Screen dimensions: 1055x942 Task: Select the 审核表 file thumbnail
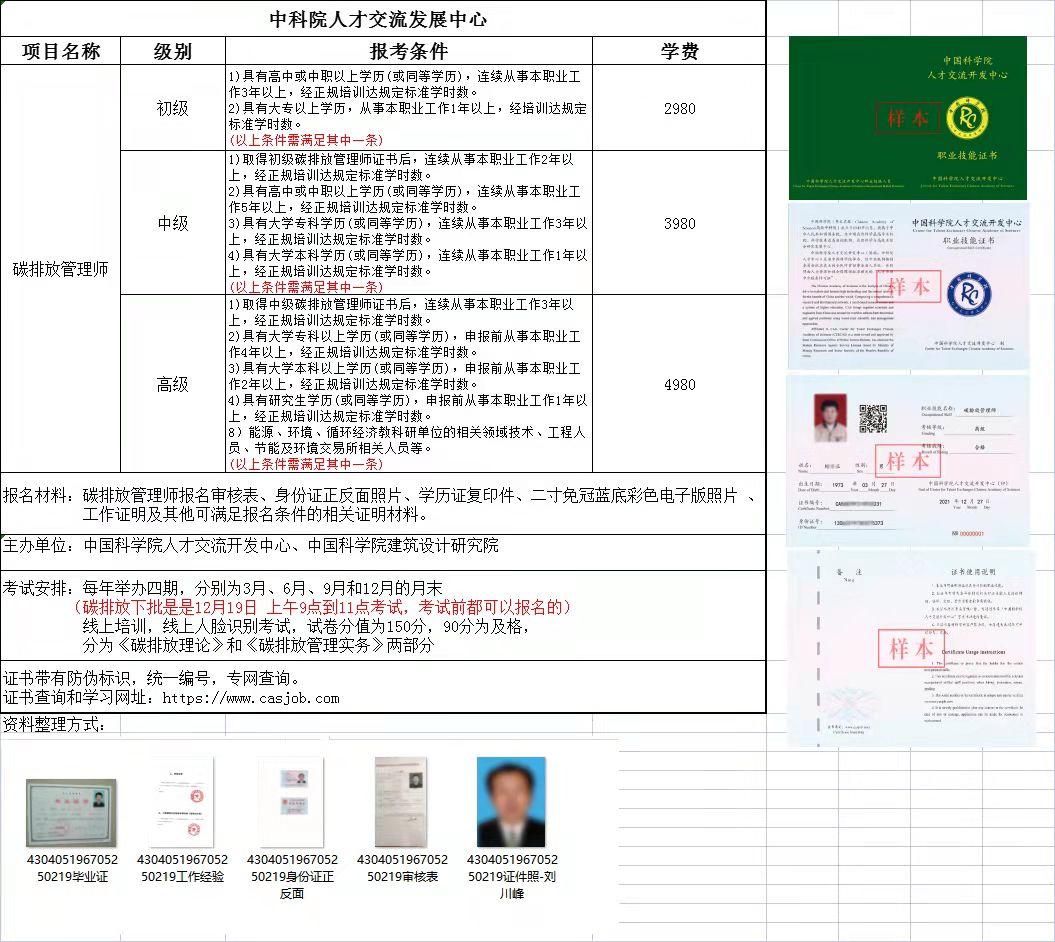402,801
